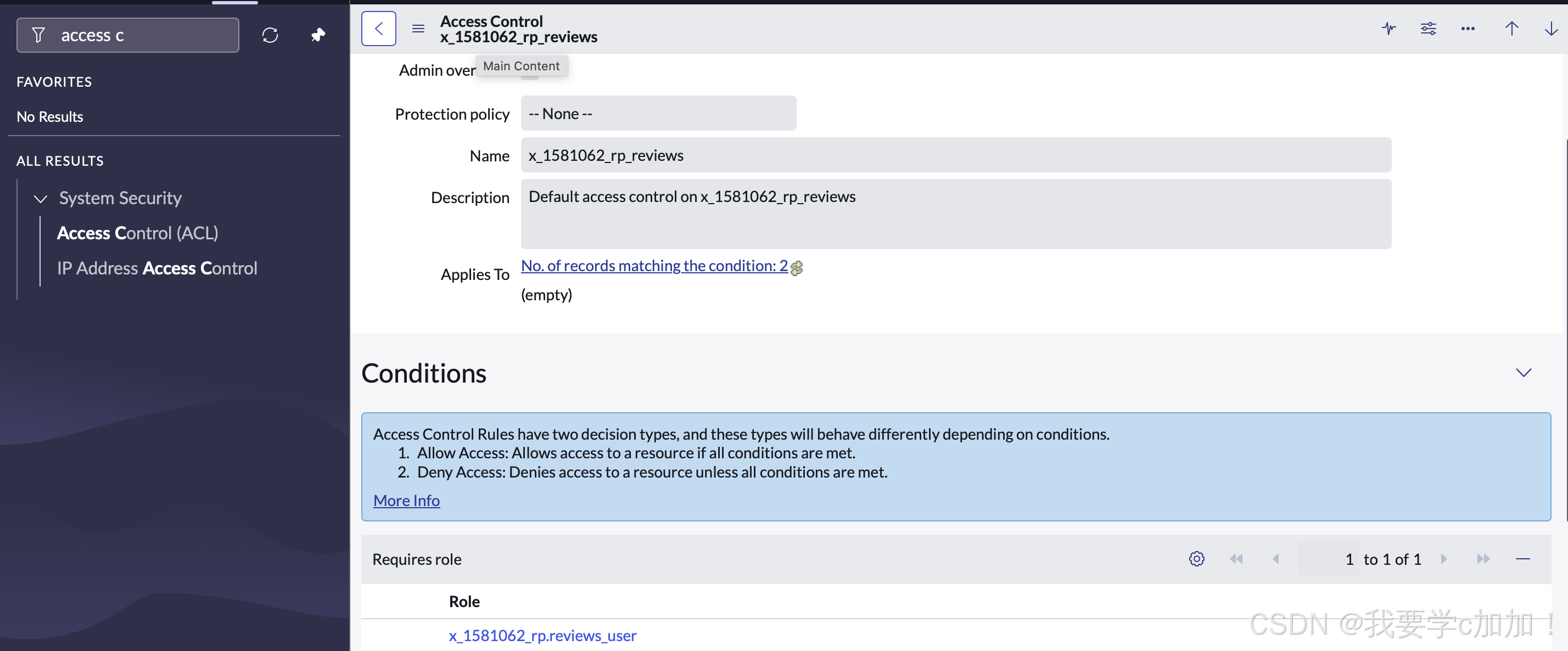Open IP Address Access Control module
Screen dimensions: 1568x651
157,268
